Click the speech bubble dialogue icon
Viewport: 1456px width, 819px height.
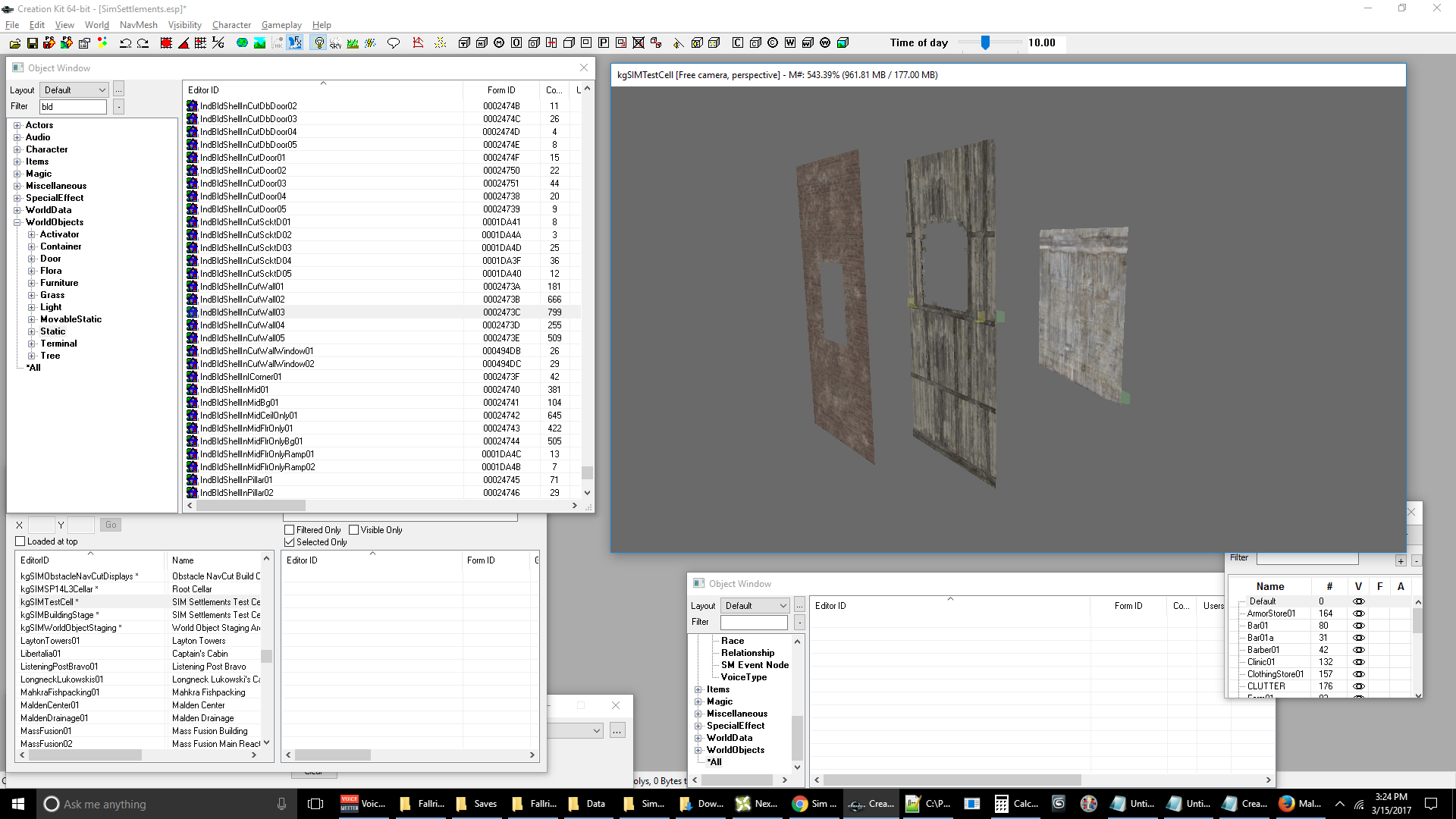coord(393,43)
